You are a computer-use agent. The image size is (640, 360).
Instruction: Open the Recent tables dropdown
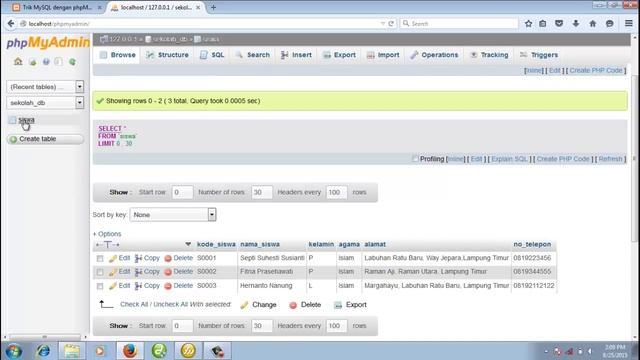(45, 87)
